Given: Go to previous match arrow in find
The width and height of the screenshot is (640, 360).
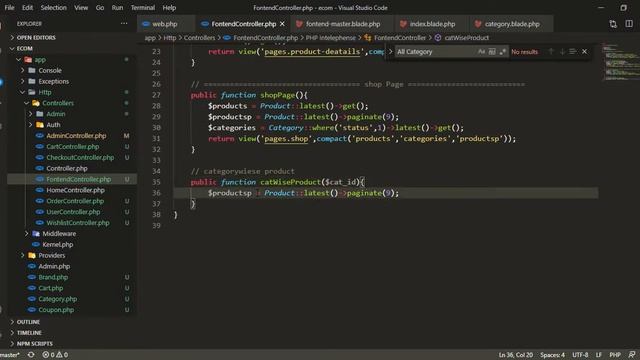Looking at the screenshot, I should [x=551, y=52].
